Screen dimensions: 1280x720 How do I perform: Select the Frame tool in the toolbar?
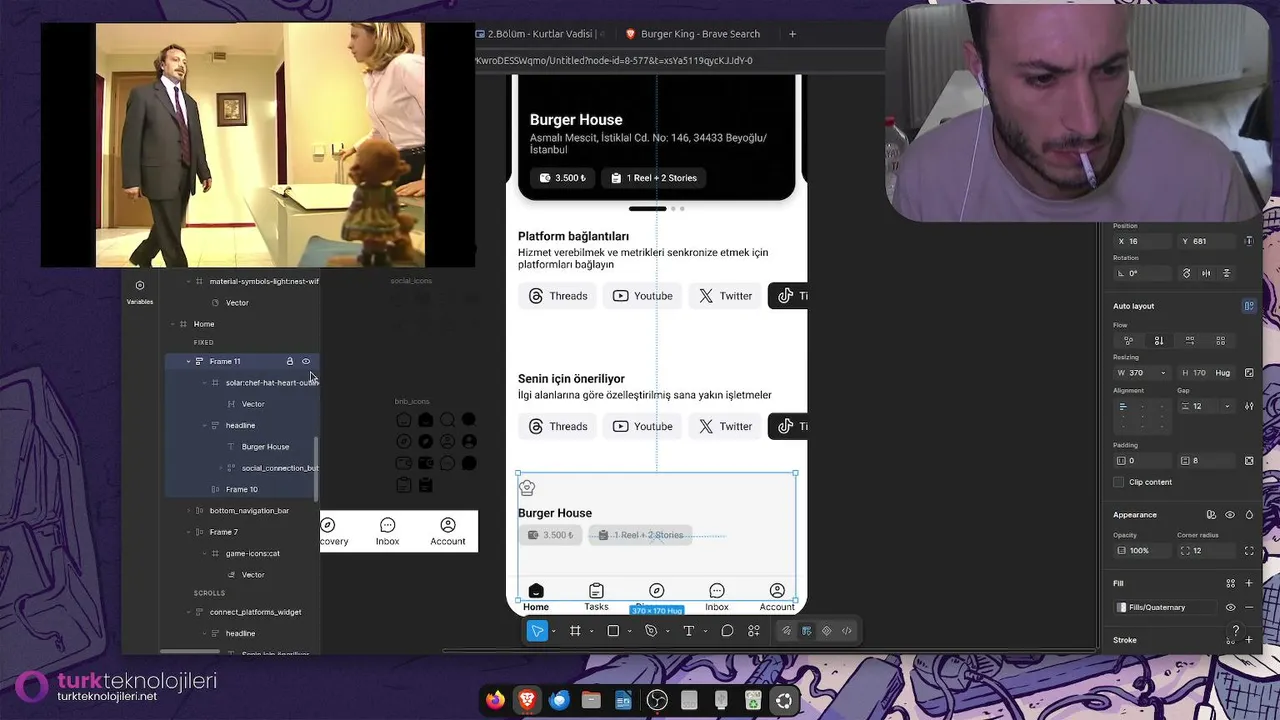[575, 631]
